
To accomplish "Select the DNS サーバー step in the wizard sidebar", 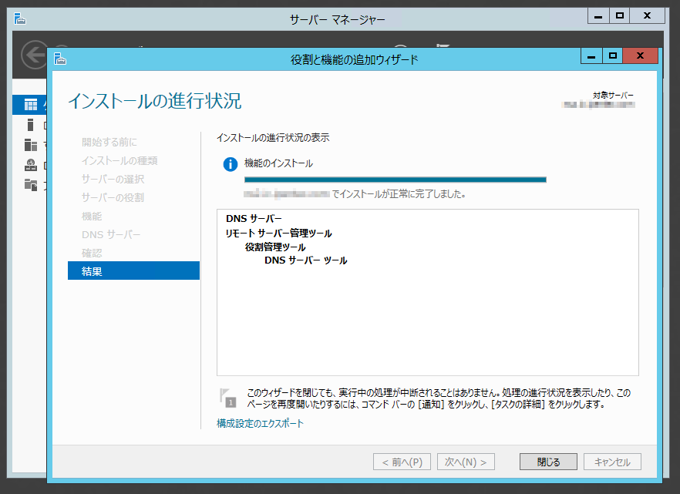I will tap(111, 235).
